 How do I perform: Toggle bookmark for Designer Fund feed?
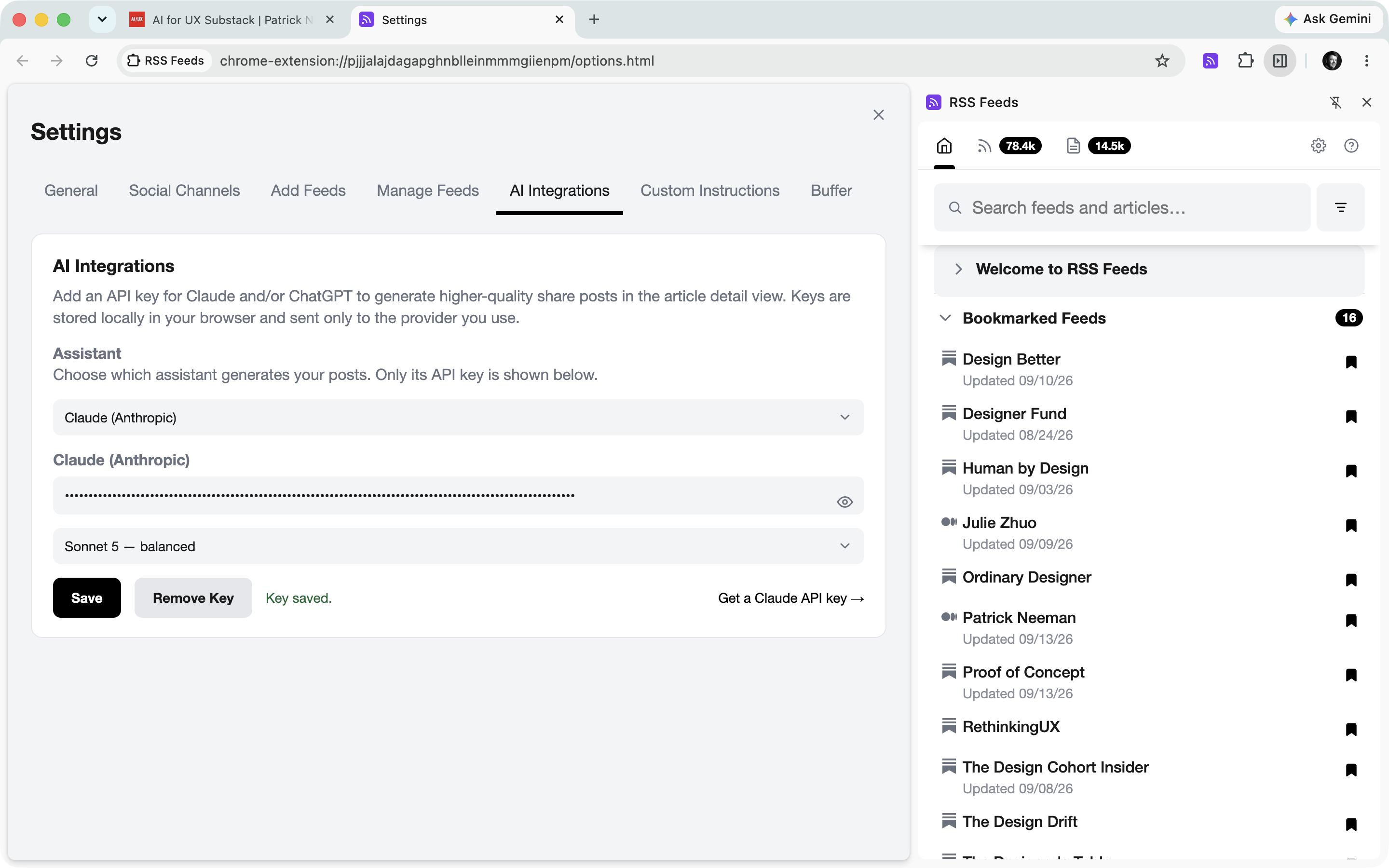pos(1351,416)
